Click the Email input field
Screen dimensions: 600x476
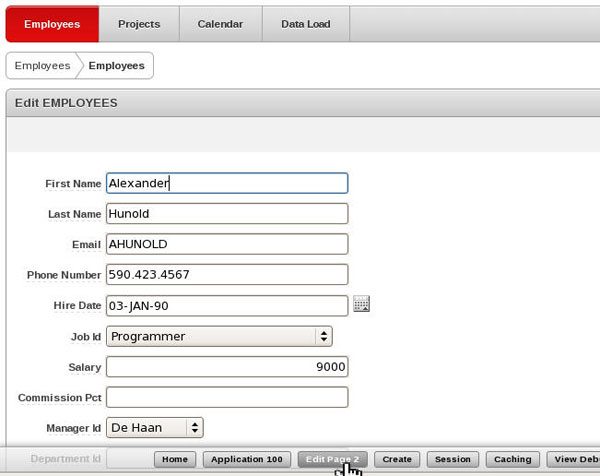(227, 244)
